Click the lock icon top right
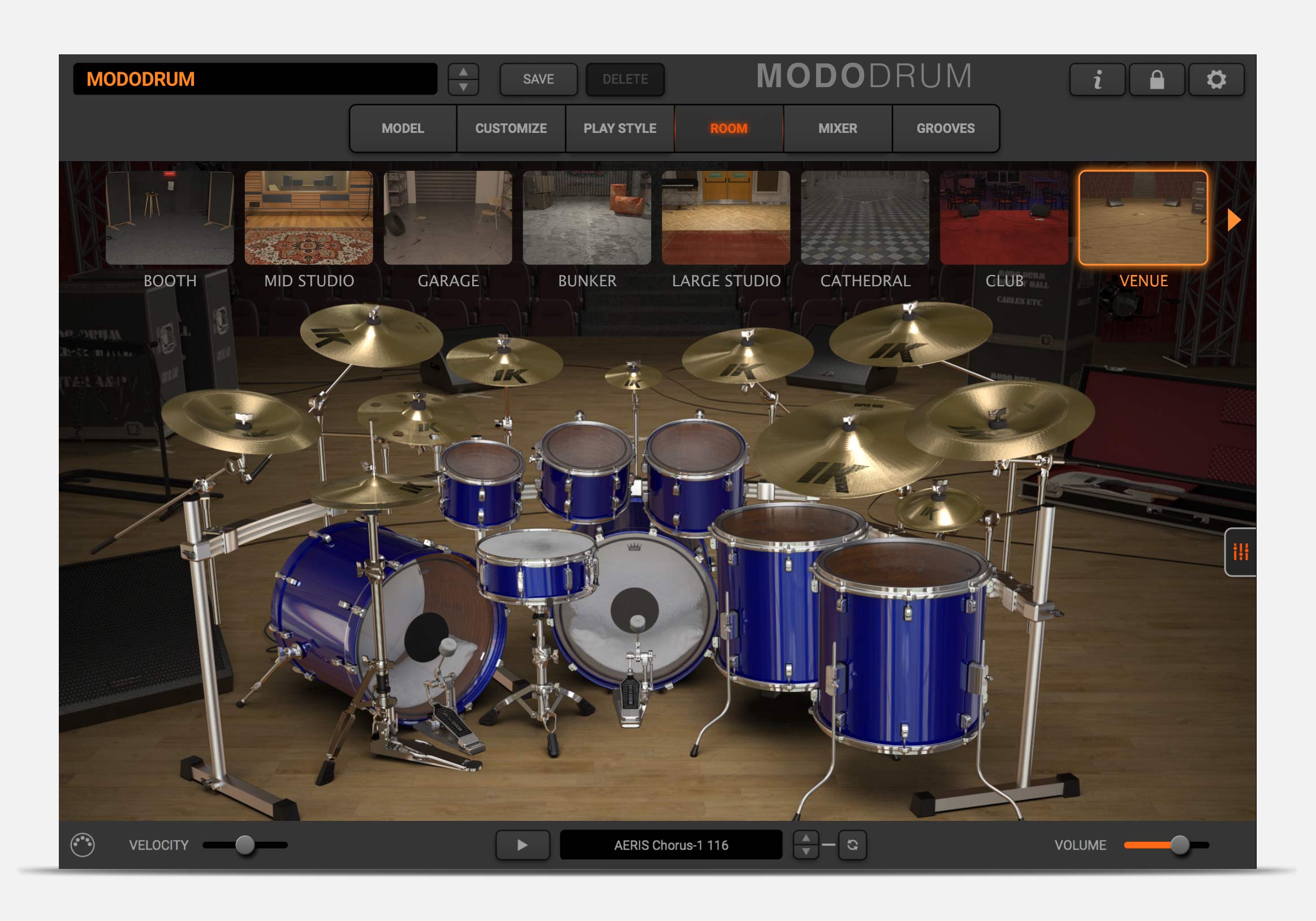 (x=1150, y=78)
